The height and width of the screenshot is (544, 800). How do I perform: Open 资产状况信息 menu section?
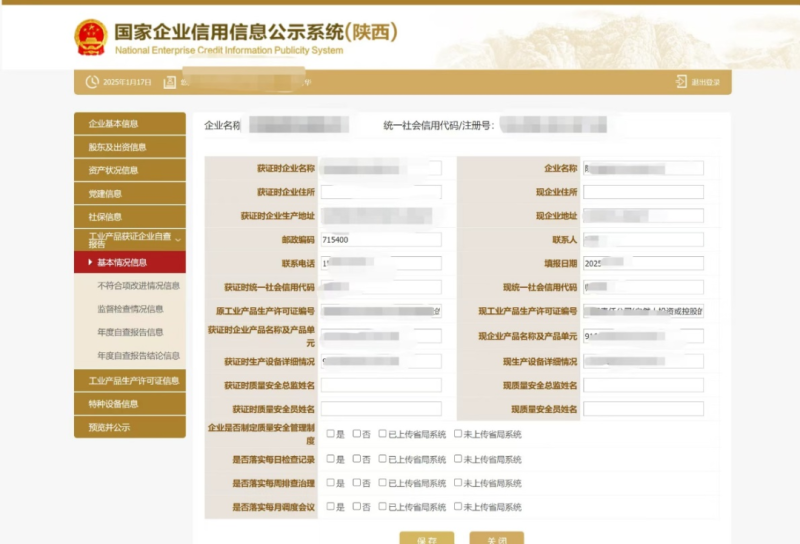coord(130,170)
